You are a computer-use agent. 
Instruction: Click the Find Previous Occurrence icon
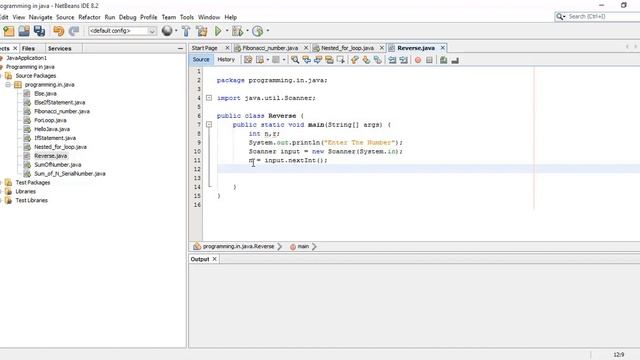pos(306,60)
